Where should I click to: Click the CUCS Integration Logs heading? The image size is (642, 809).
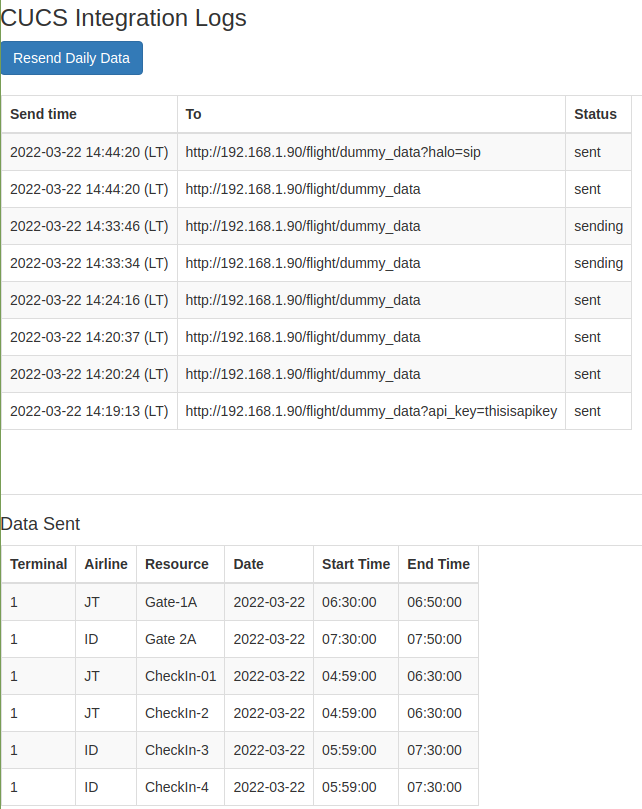click(123, 18)
